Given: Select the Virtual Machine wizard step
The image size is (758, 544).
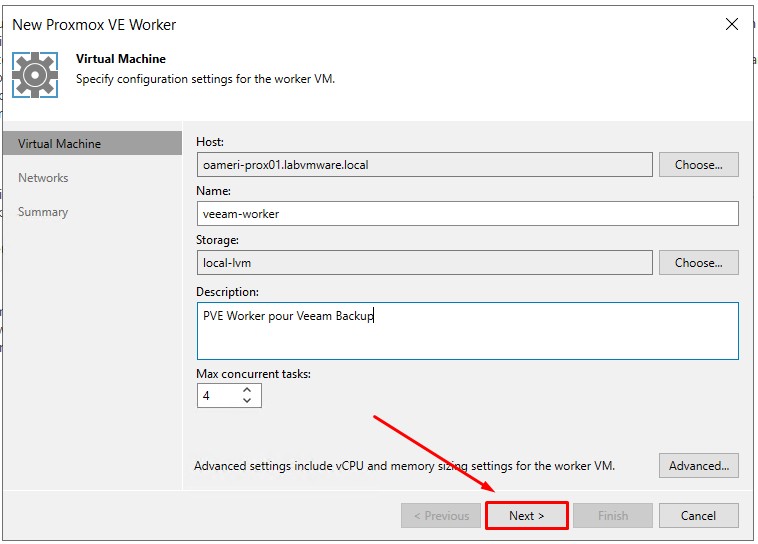Looking at the screenshot, I should point(59,144).
